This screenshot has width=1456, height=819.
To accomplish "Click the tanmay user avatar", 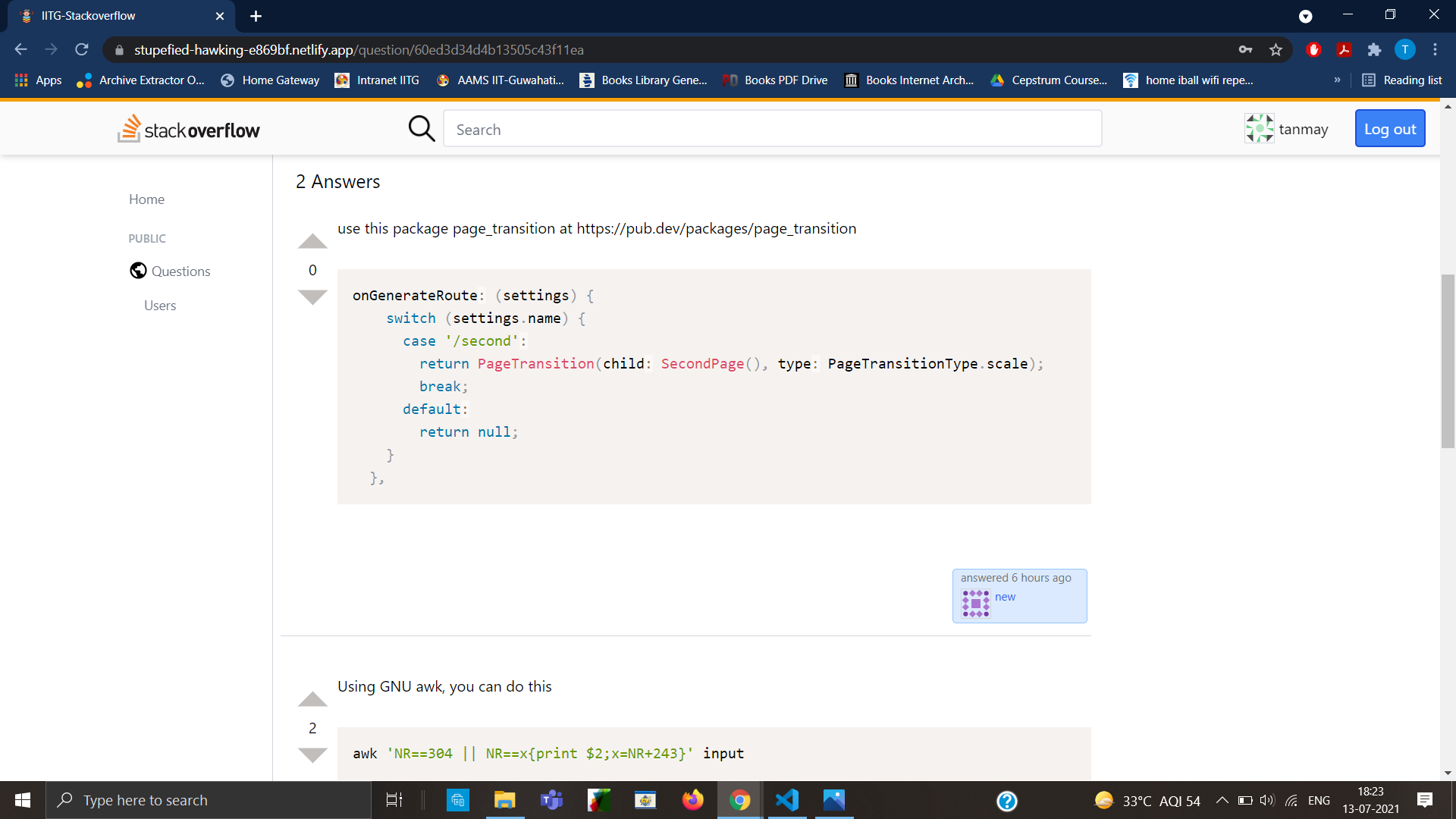I will pos(1259,129).
